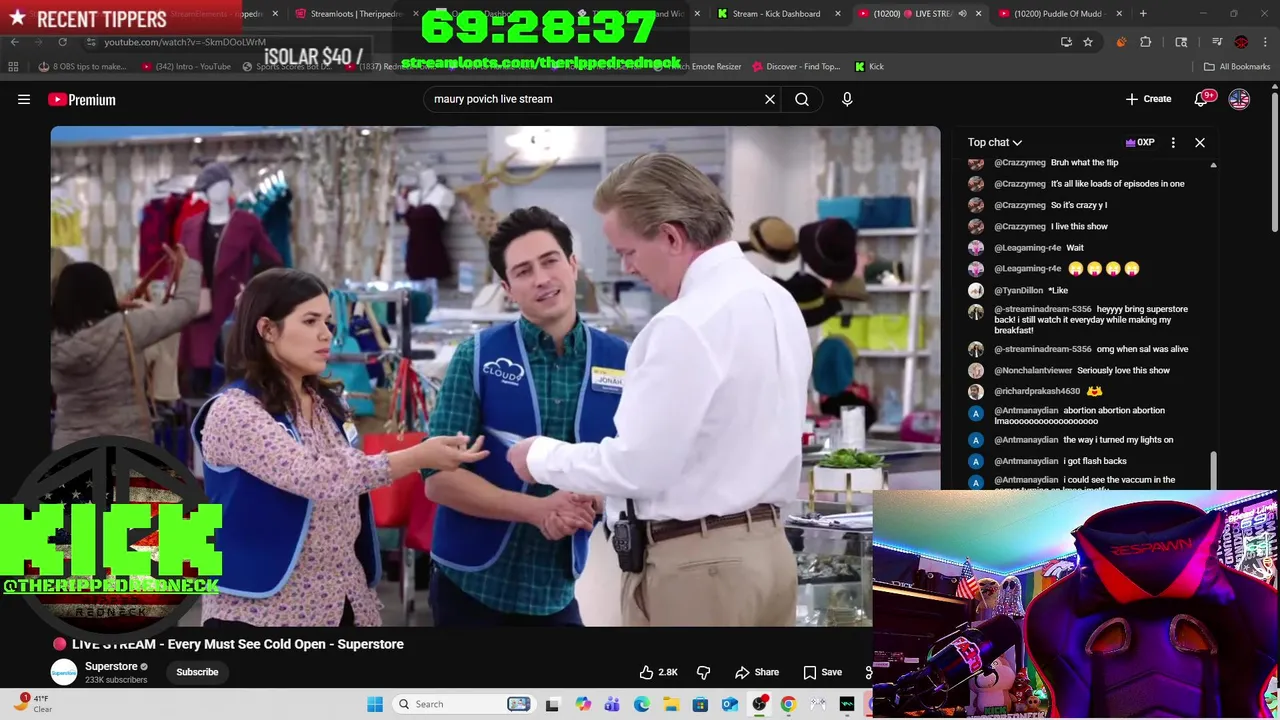Open Task View on the taskbar
1280x720 pixels.
tap(552, 704)
